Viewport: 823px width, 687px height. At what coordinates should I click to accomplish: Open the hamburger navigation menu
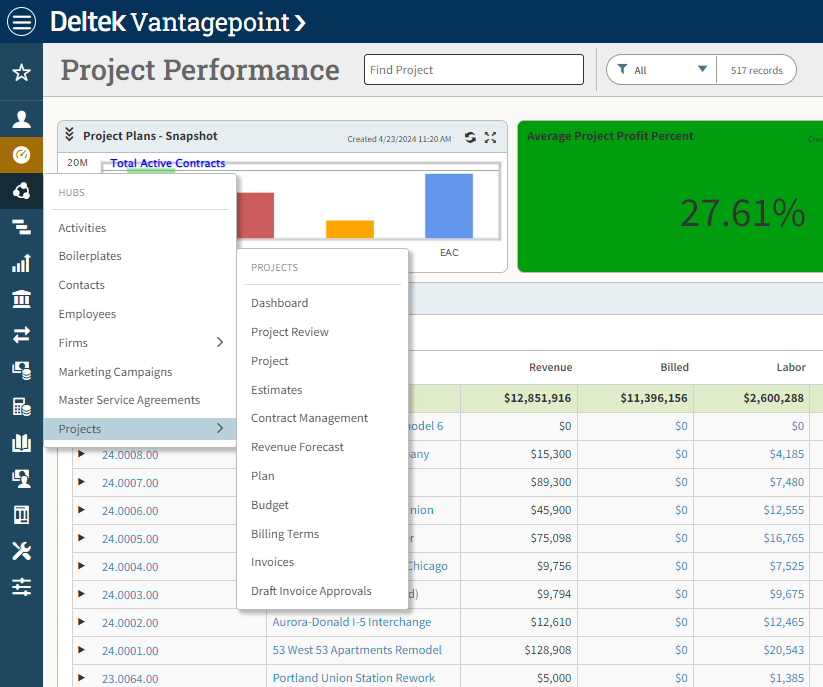pos(21,21)
